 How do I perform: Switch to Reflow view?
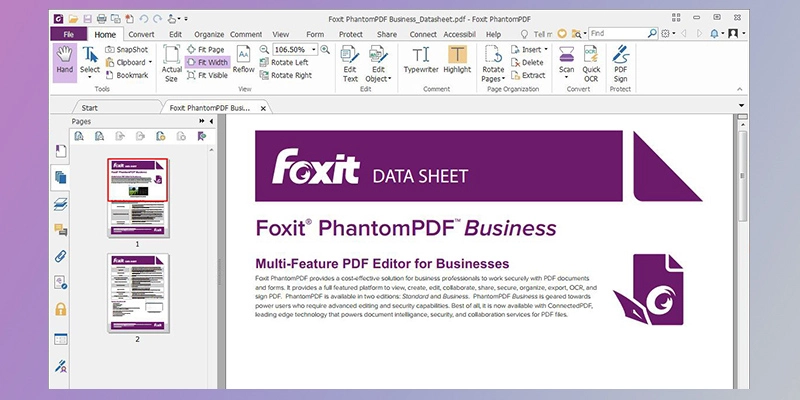(x=243, y=60)
